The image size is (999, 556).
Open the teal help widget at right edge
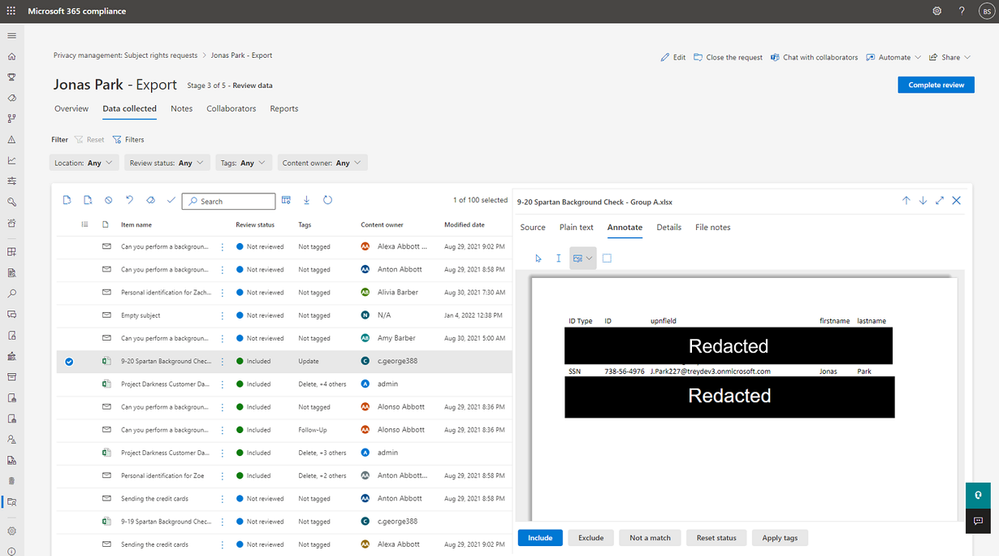(978, 495)
